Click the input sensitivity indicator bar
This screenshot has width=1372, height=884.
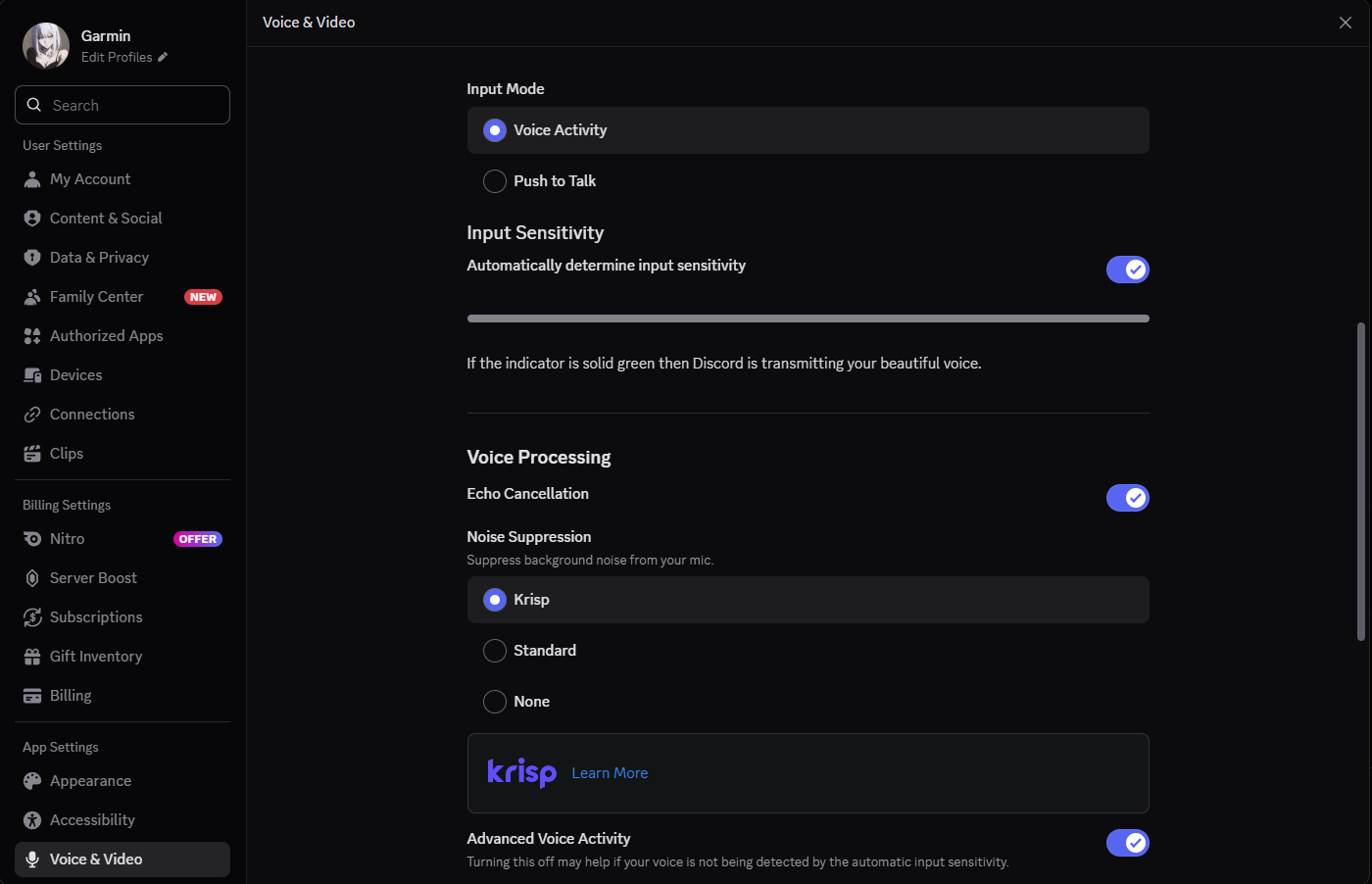coord(808,319)
